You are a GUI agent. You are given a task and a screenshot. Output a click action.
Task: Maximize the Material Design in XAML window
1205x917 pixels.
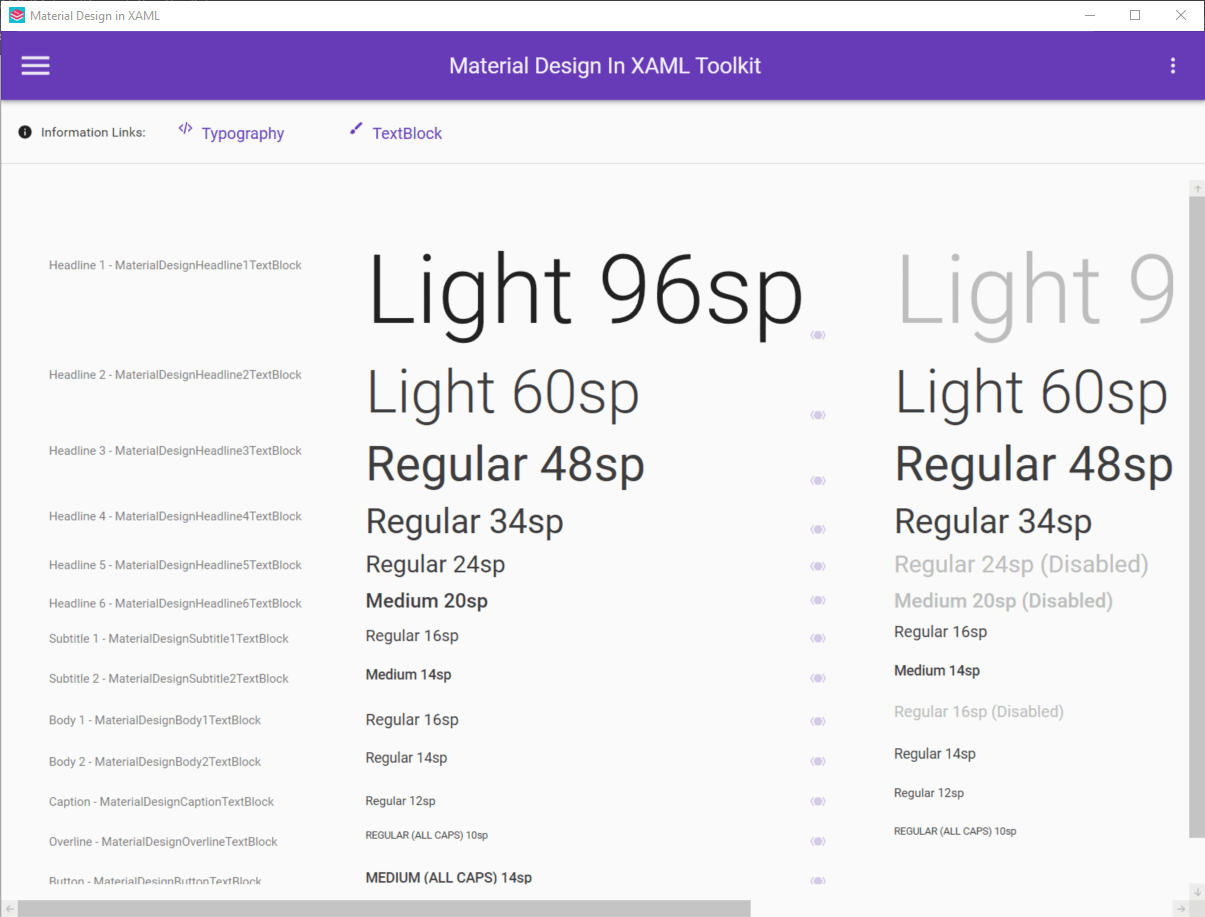[x=1135, y=15]
